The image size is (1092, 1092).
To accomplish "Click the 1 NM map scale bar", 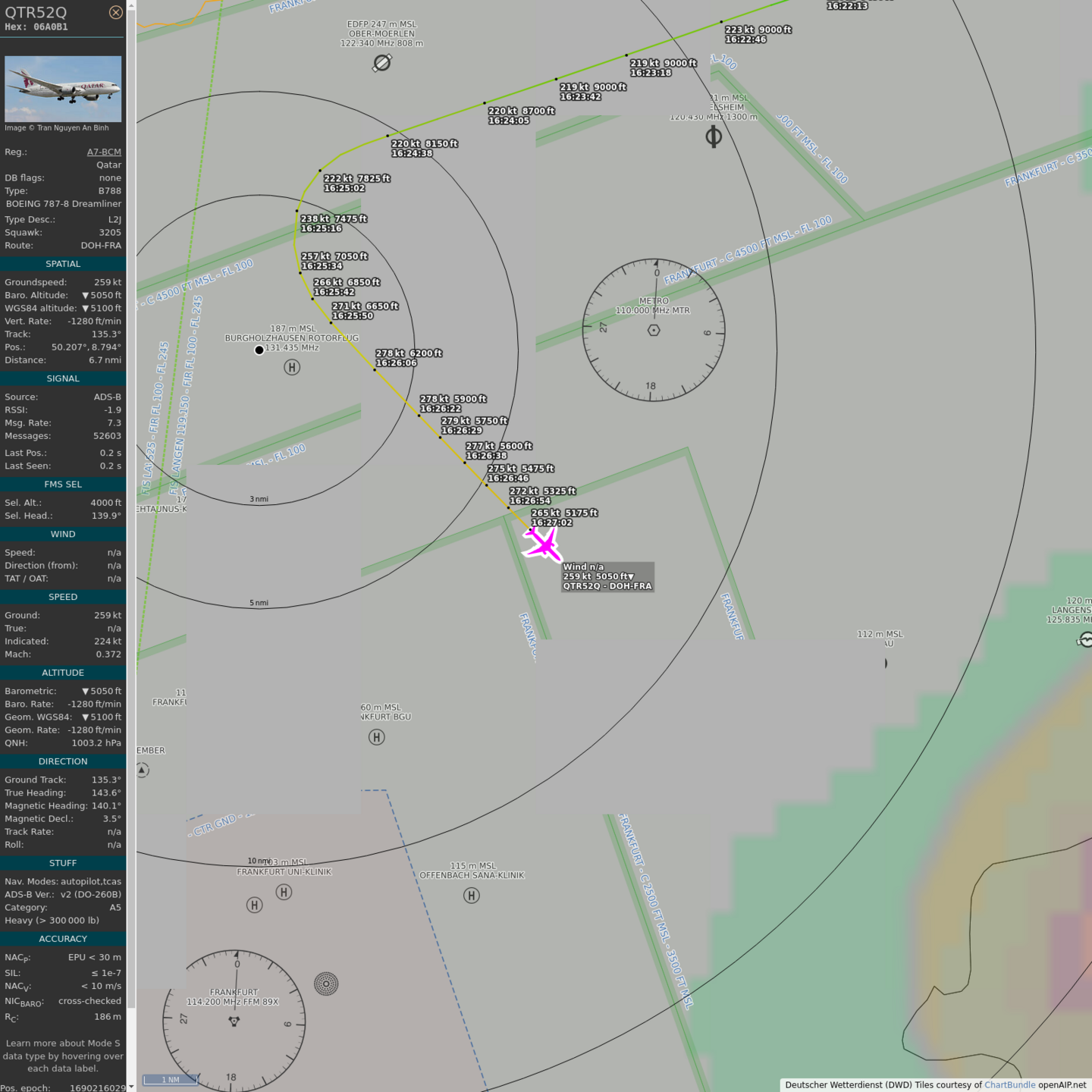I will click(171, 1080).
